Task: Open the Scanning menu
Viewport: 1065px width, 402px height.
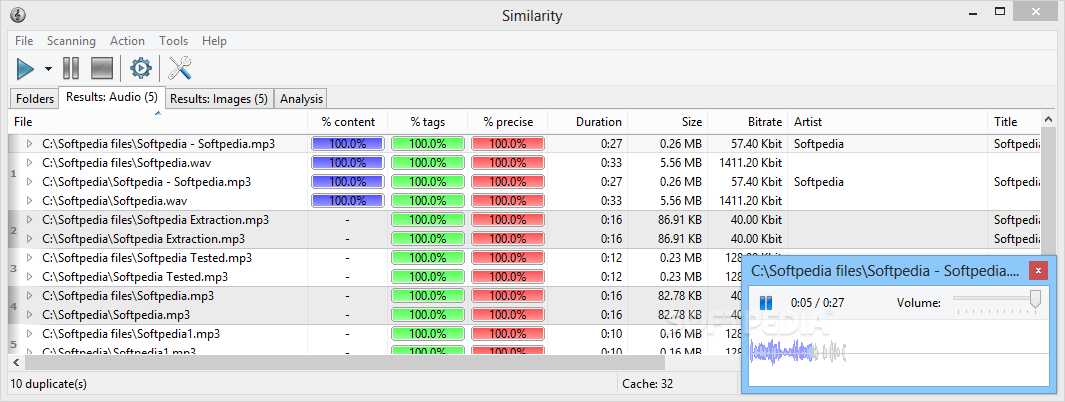Action: (71, 41)
